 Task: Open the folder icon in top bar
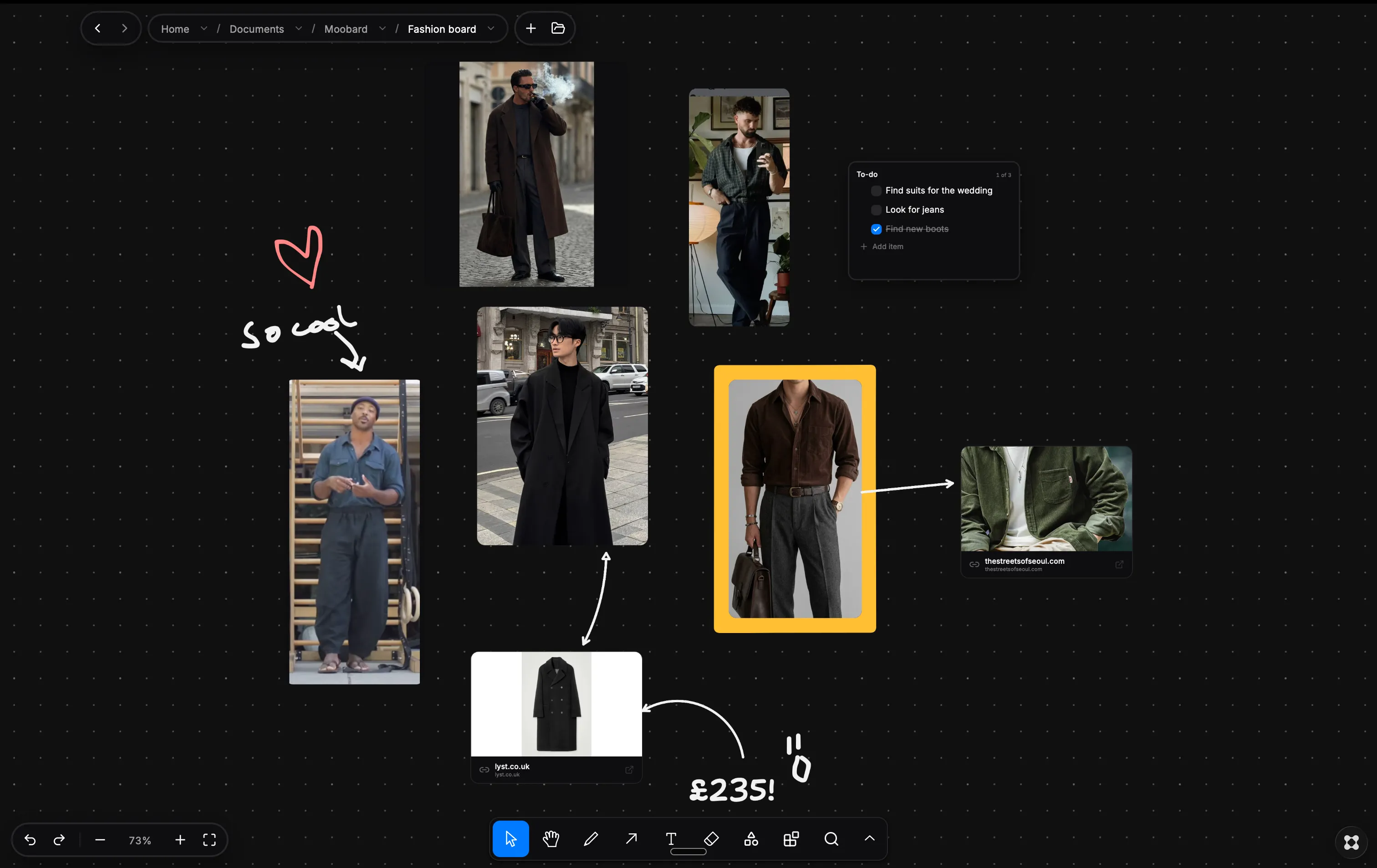click(557, 28)
